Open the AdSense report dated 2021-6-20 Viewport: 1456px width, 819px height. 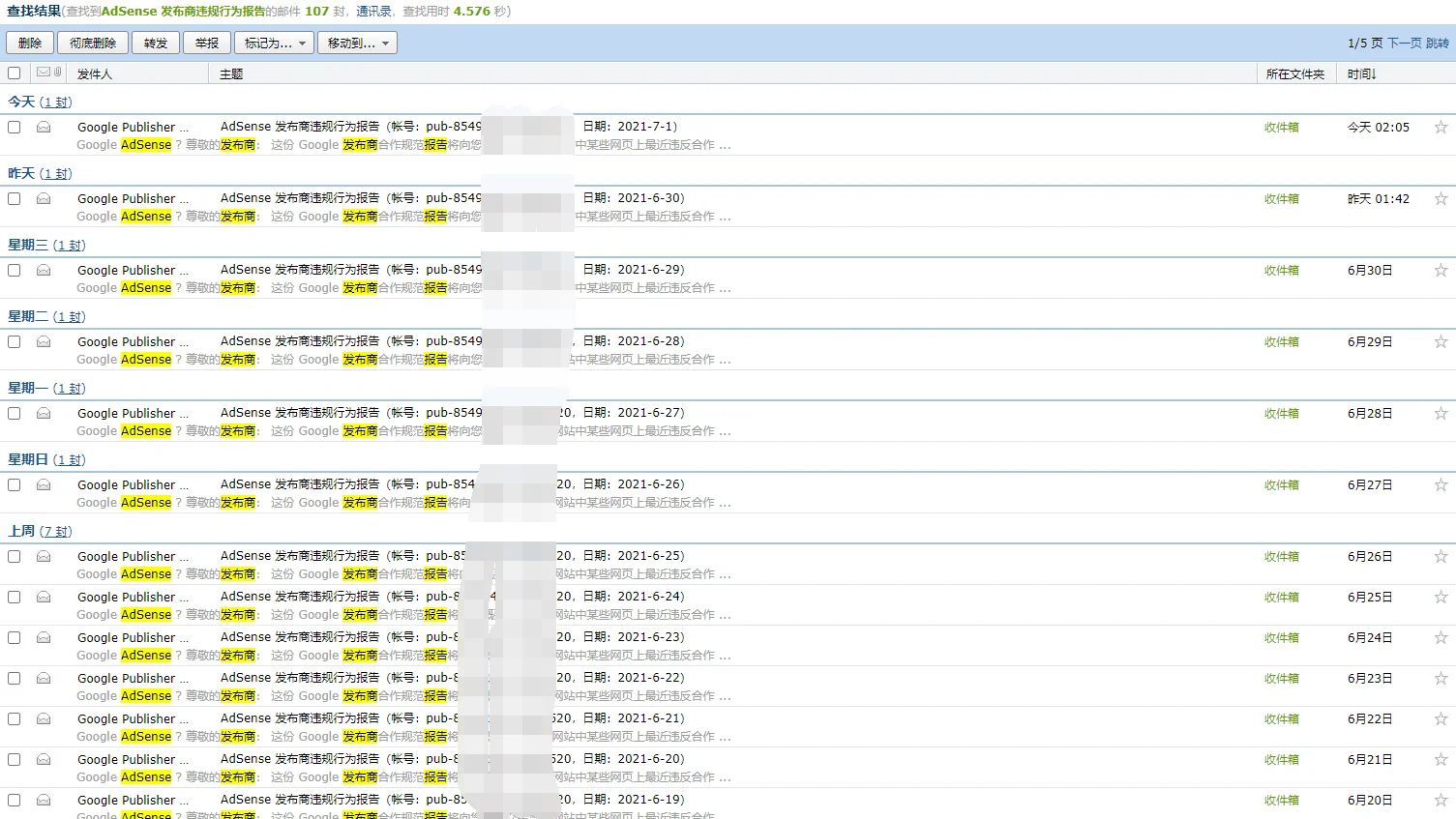[453, 758]
